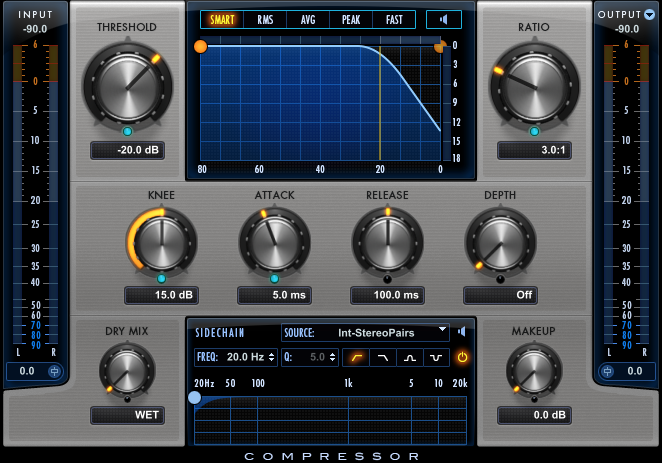Screen dimensions: 662x463
Task: Toggle the Dry Mix automation dot
Action: pyautogui.click(x=127, y=399)
